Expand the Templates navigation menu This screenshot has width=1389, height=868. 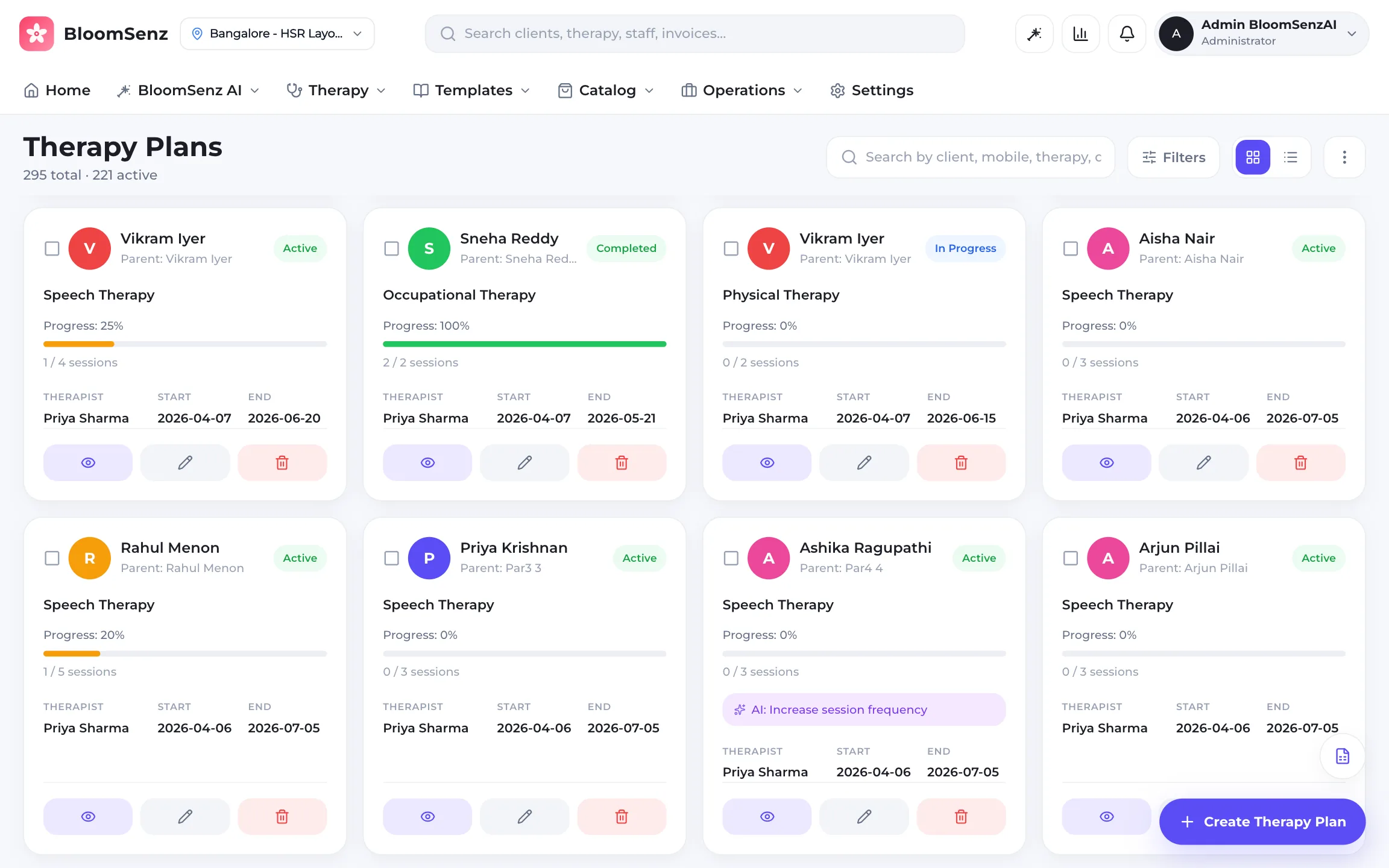pos(471,90)
